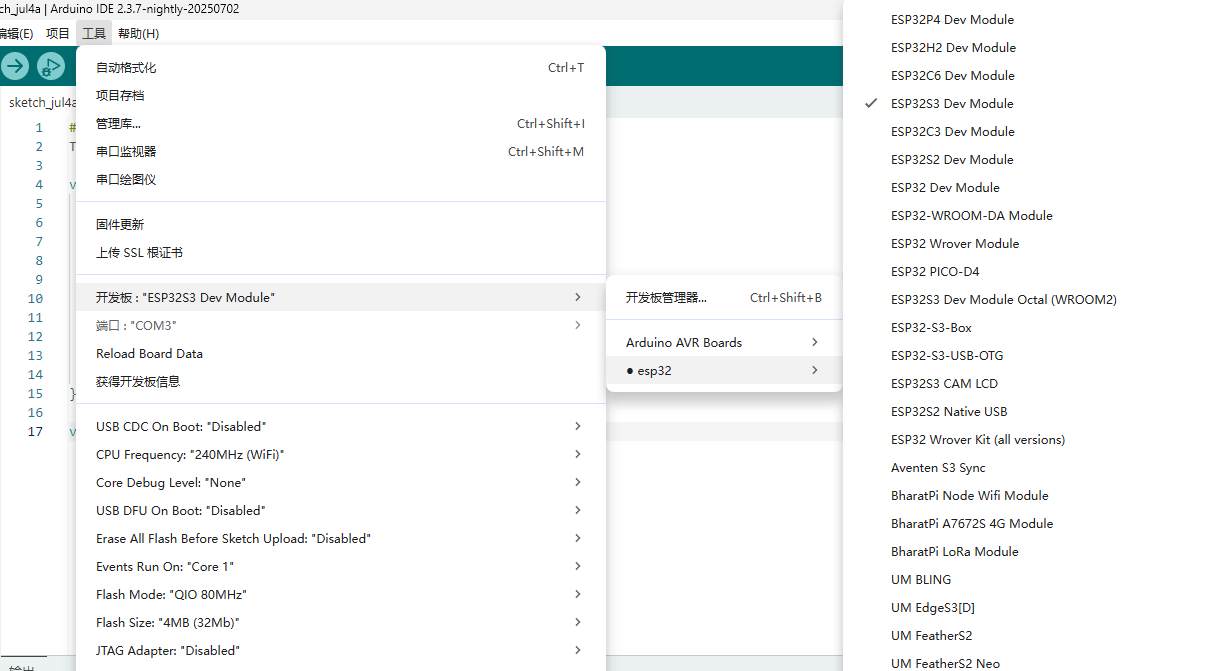
Task: Select ESP32H2 Dev Module board
Action: (x=1035, y=48)
